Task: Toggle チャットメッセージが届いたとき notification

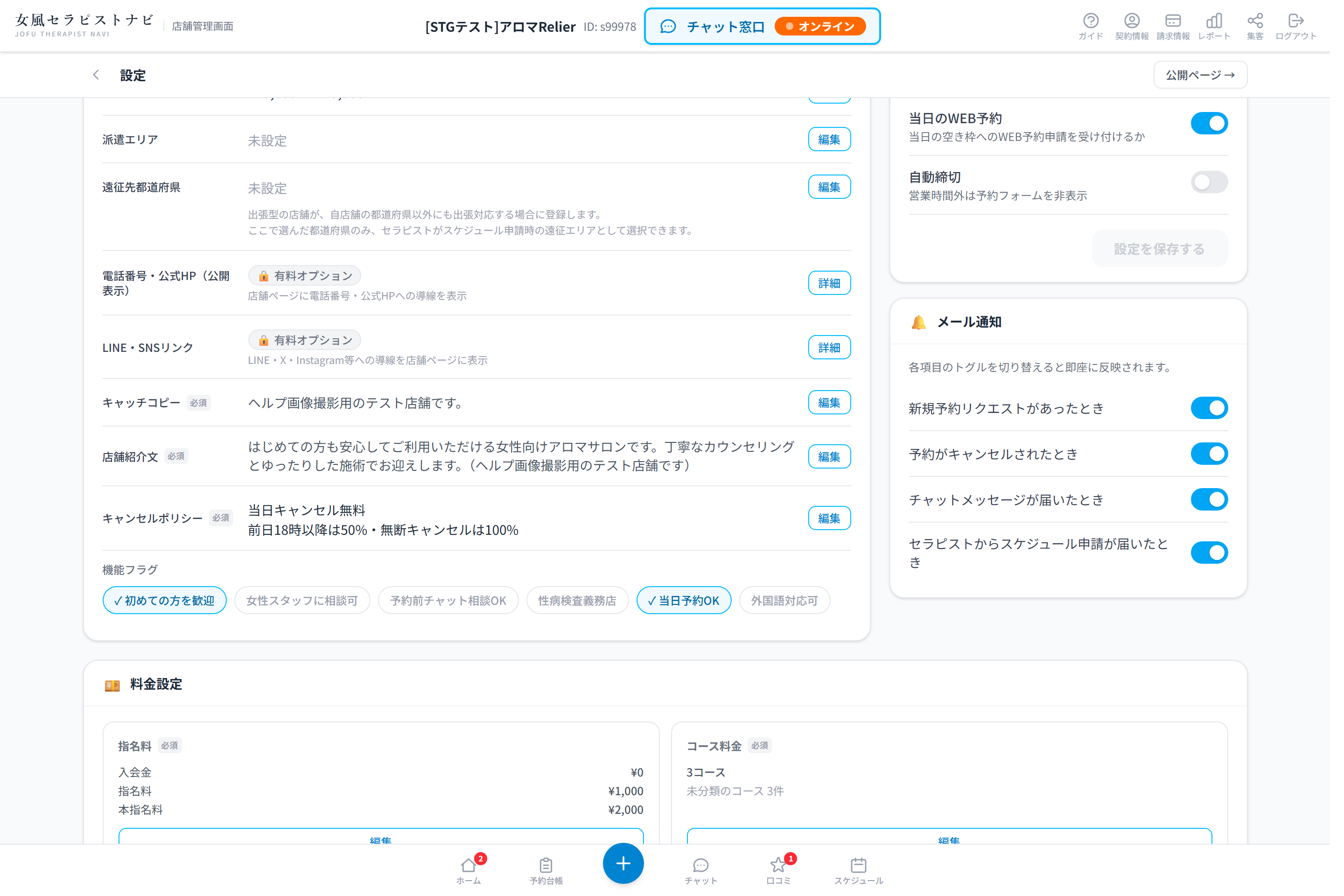Action: coord(1222,504)
